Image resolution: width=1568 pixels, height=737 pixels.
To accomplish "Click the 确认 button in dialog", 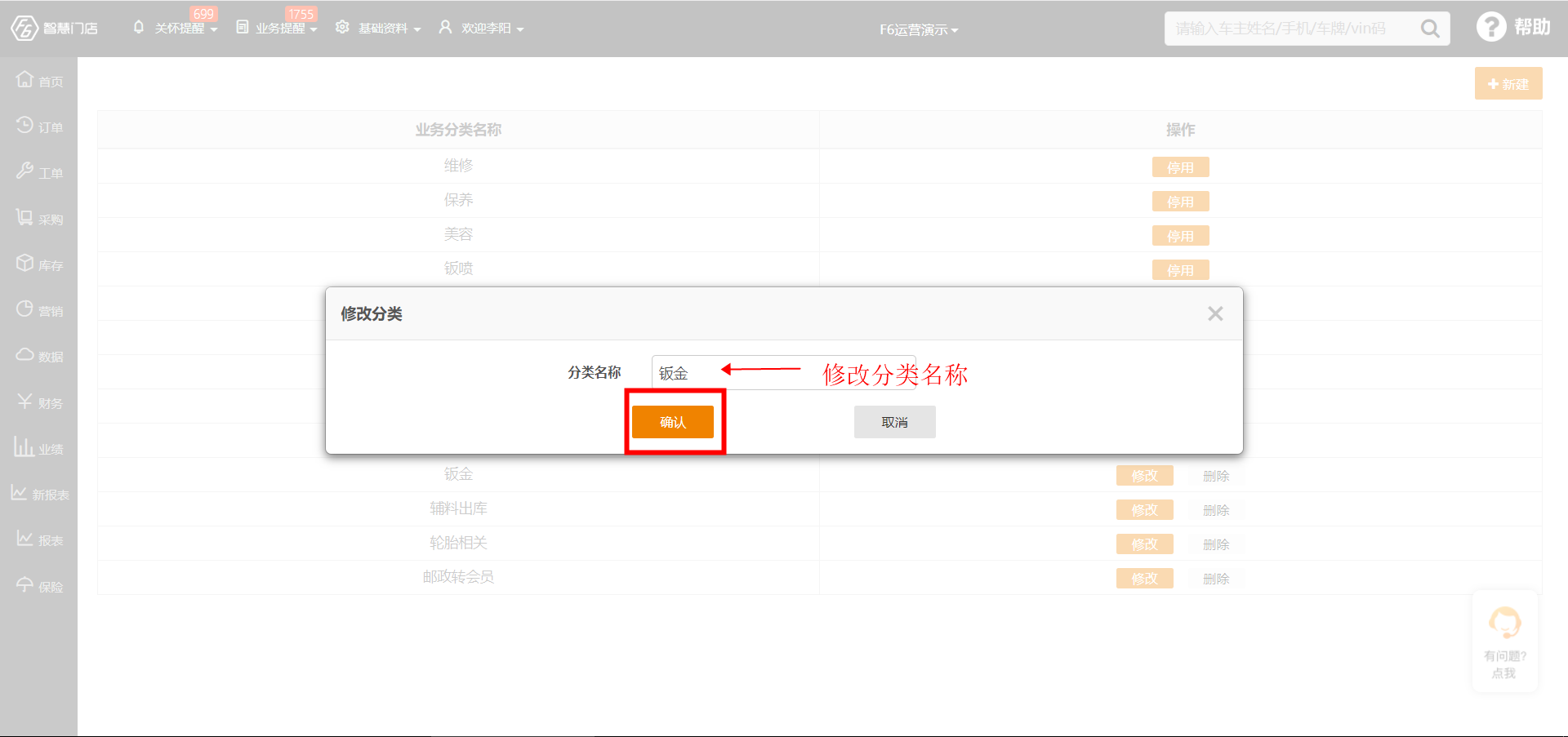I will click(673, 422).
